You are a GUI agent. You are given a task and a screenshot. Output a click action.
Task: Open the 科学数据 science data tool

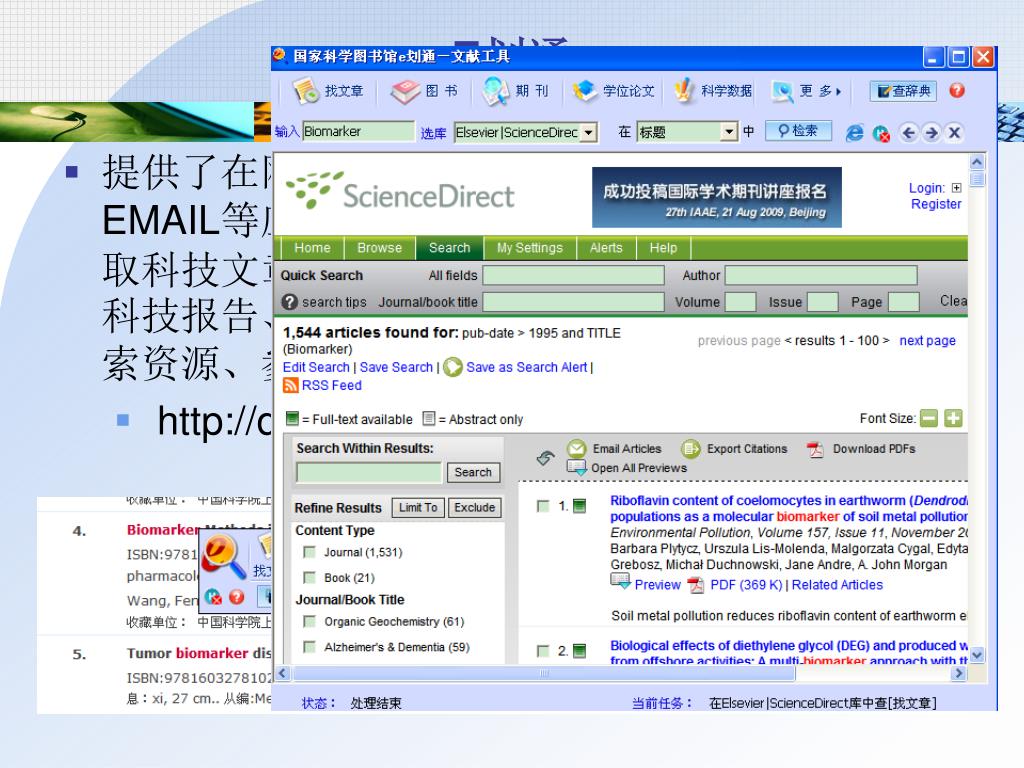point(713,91)
